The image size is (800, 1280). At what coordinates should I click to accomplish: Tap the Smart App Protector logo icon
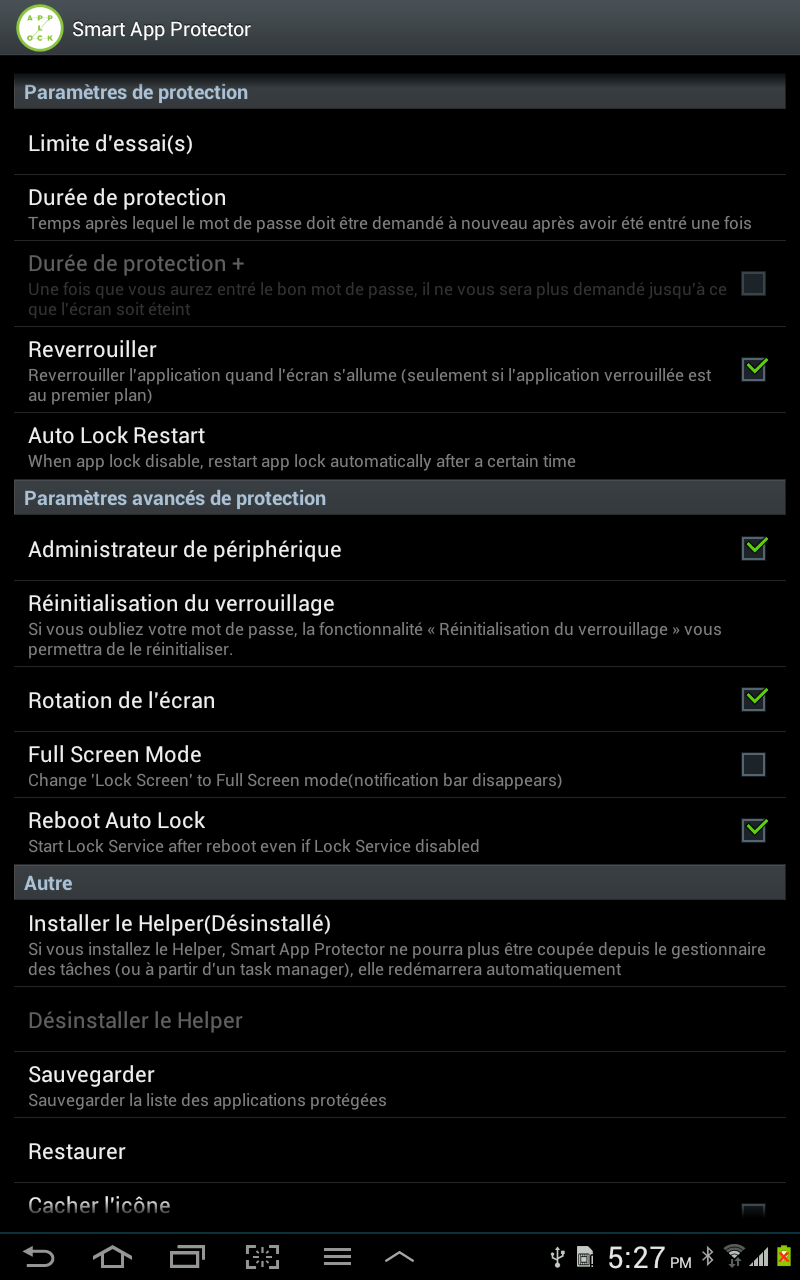click(x=40, y=28)
